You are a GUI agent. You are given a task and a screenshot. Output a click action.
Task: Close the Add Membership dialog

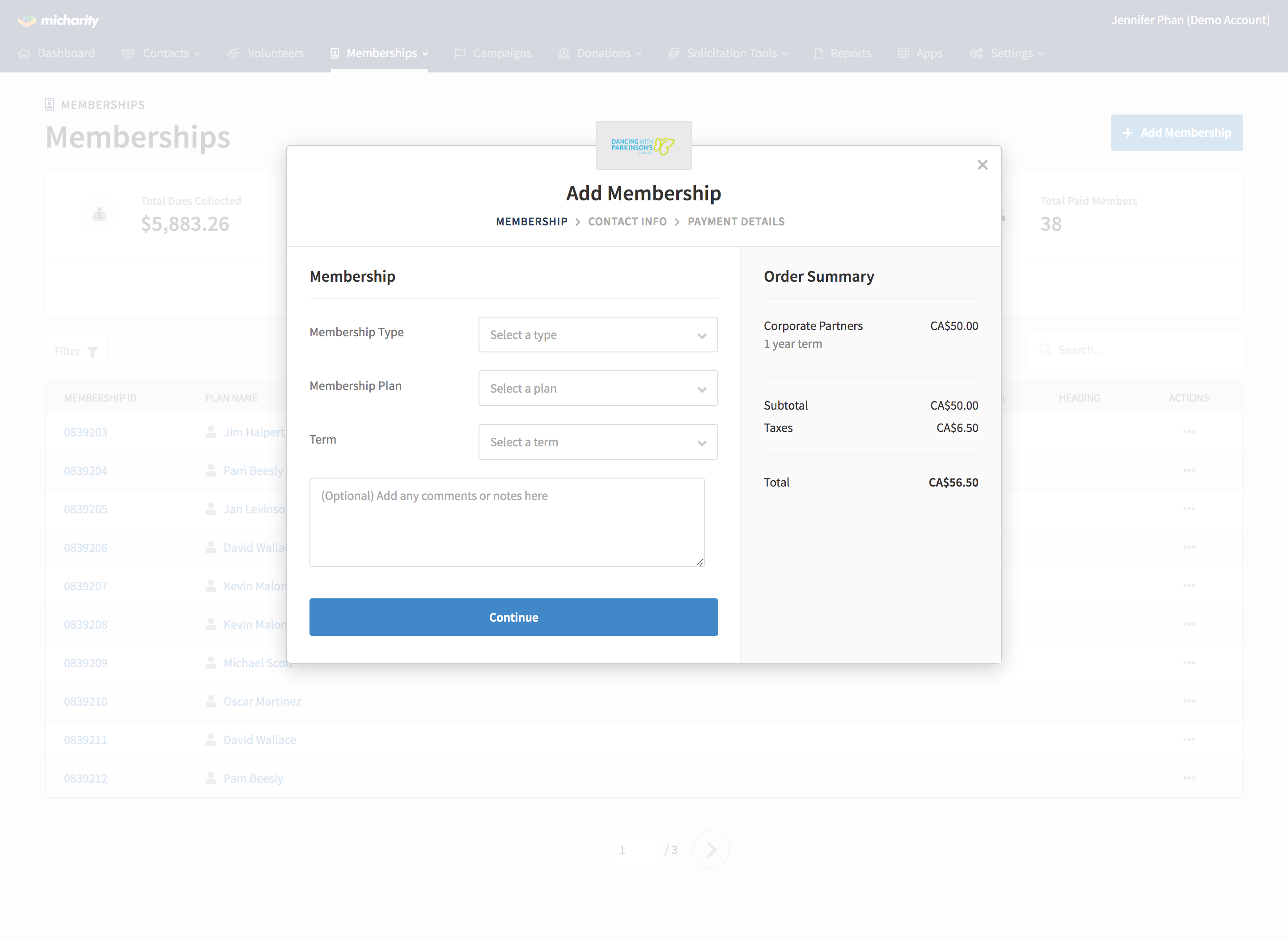pos(982,165)
